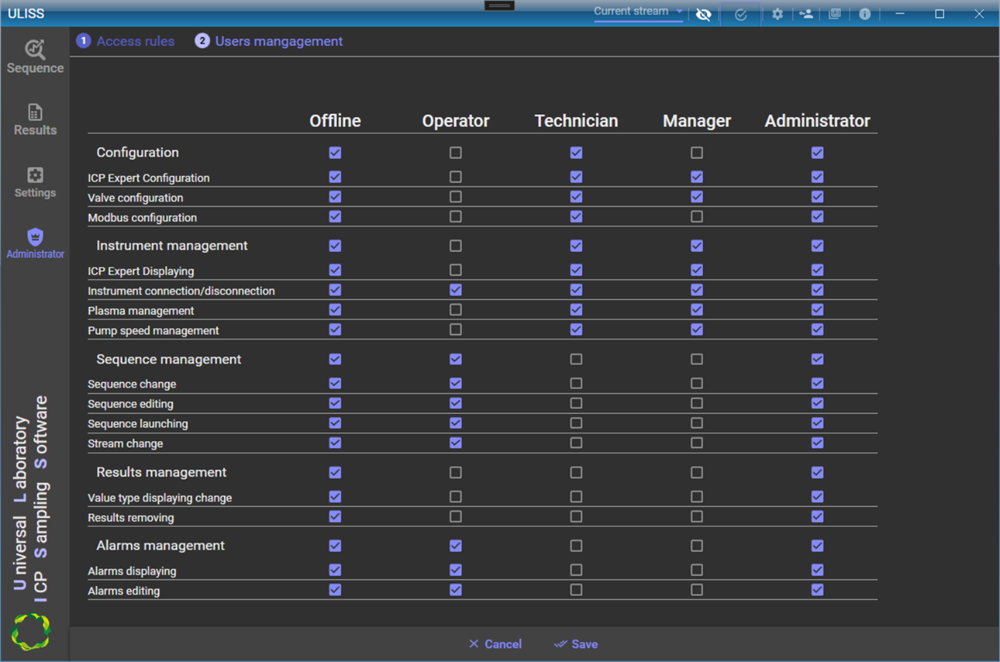The height and width of the screenshot is (662, 1000).
Task: Enable Results removing for Manager
Action: (697, 517)
